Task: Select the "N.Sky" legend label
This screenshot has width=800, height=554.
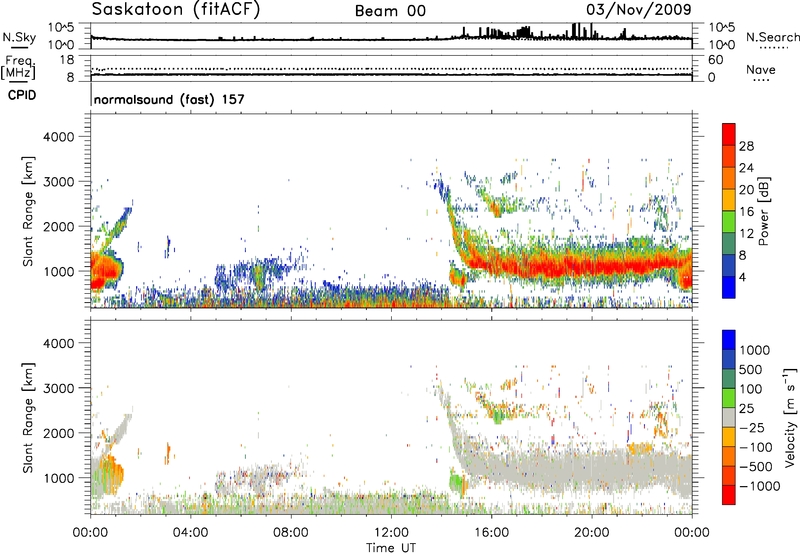Action: pos(19,37)
